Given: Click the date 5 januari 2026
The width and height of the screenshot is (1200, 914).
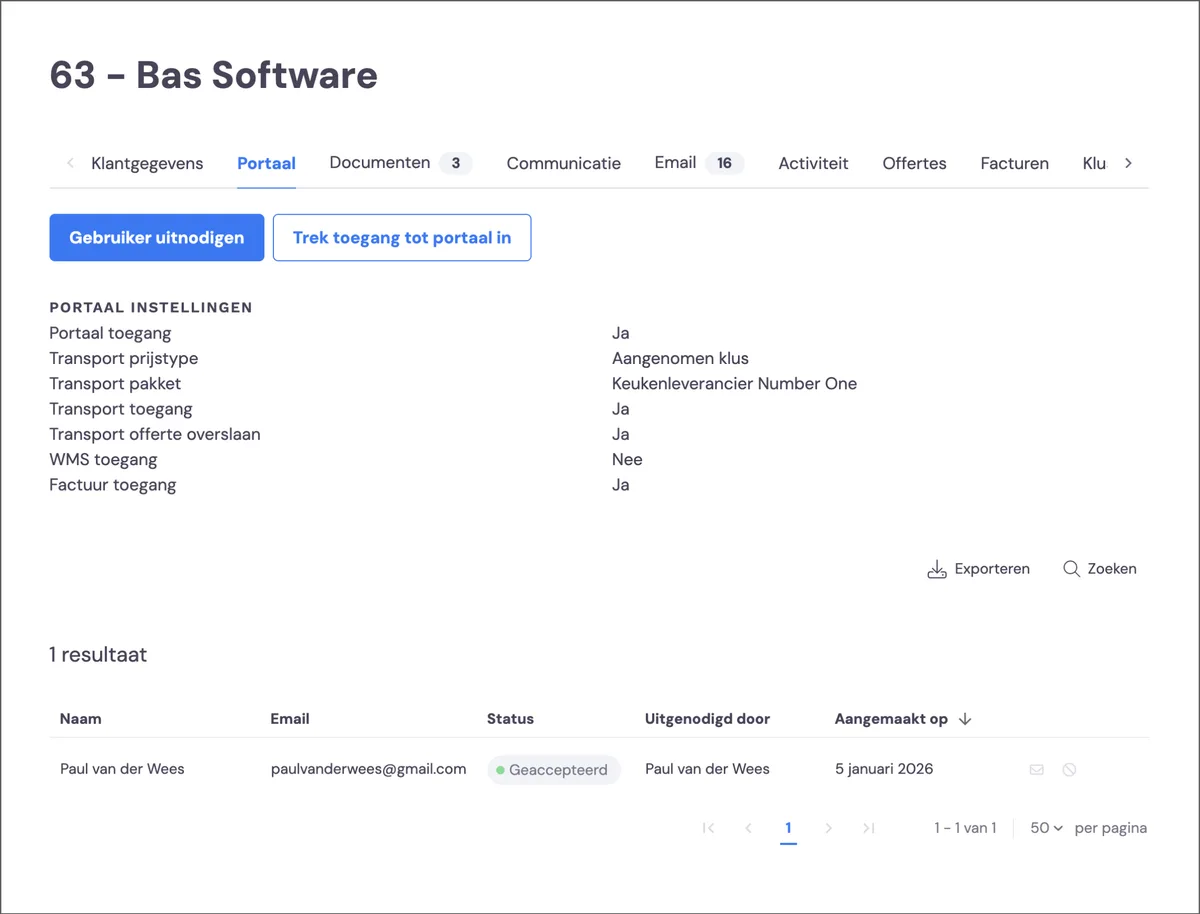Looking at the screenshot, I should coord(884,769).
